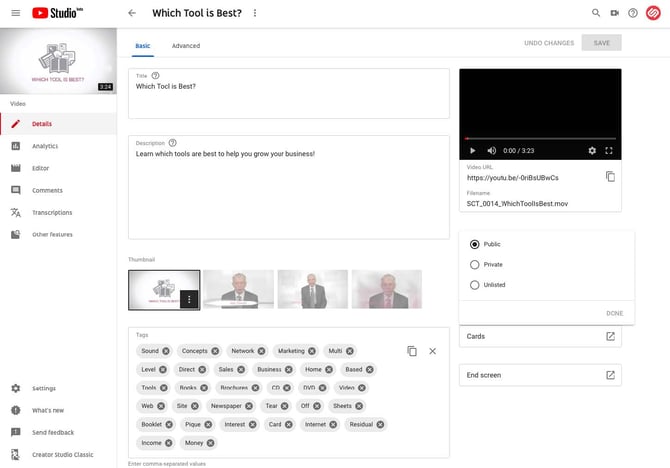Select the Public visibility option
The width and height of the screenshot is (670, 468).
(475, 244)
